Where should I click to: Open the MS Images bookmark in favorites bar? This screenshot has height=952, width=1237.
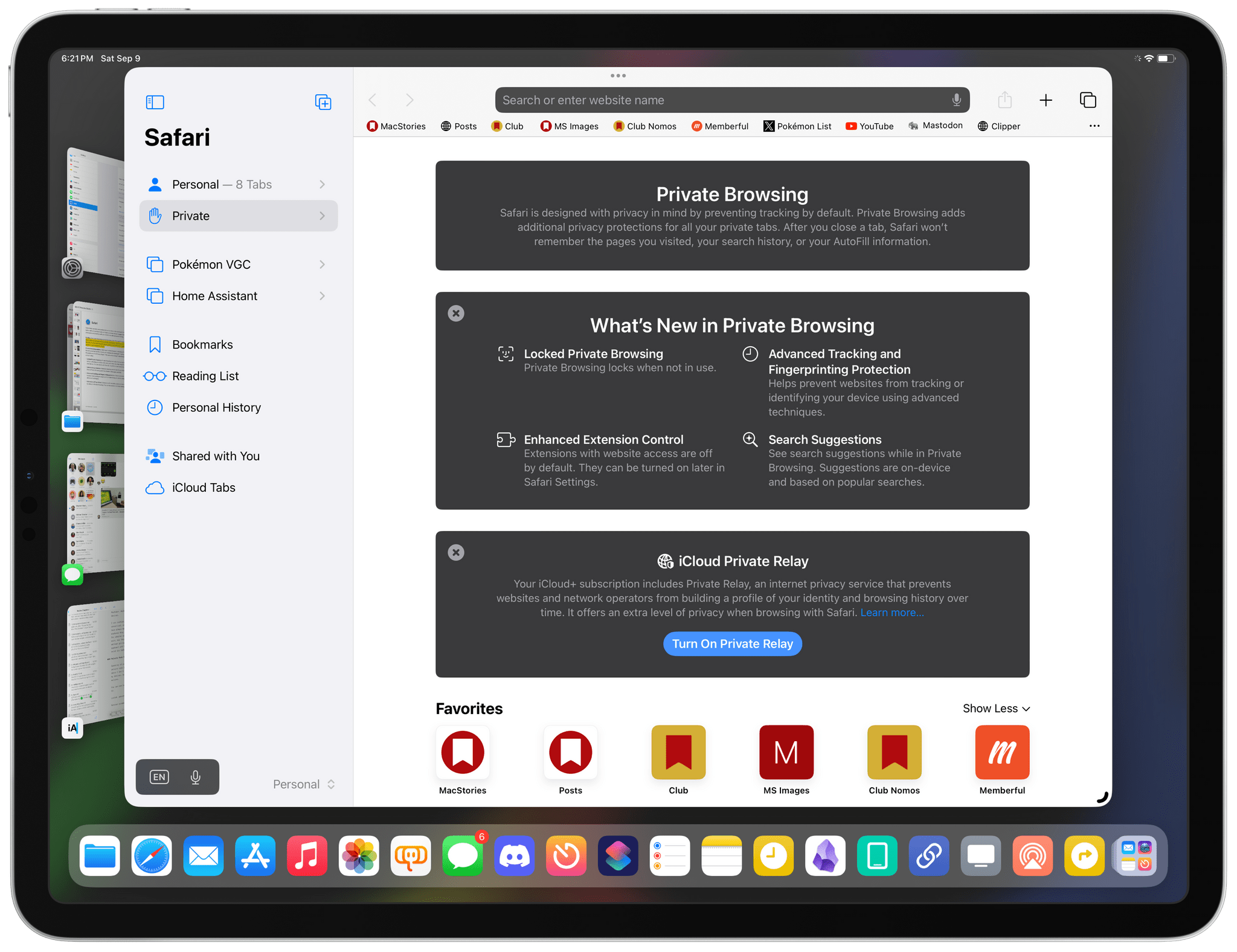(x=570, y=126)
